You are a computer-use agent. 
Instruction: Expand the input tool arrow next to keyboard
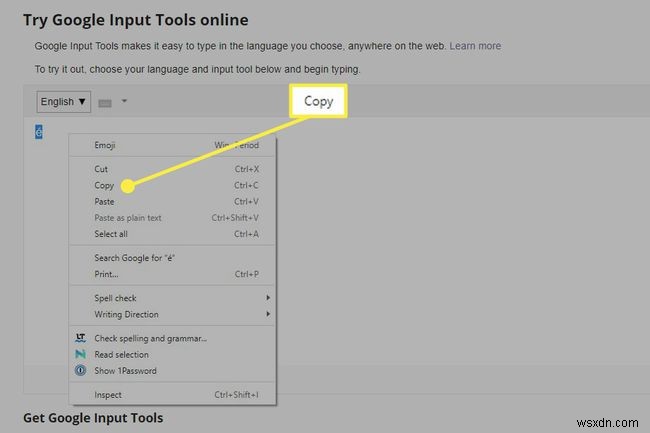pos(124,101)
